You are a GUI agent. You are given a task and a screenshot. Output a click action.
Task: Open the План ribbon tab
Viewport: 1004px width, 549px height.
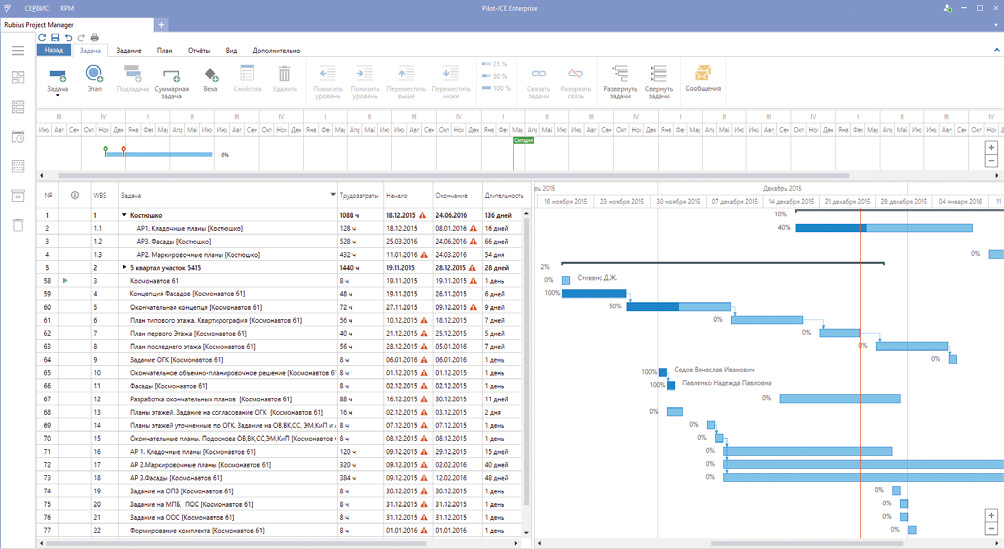pyautogui.click(x=165, y=51)
